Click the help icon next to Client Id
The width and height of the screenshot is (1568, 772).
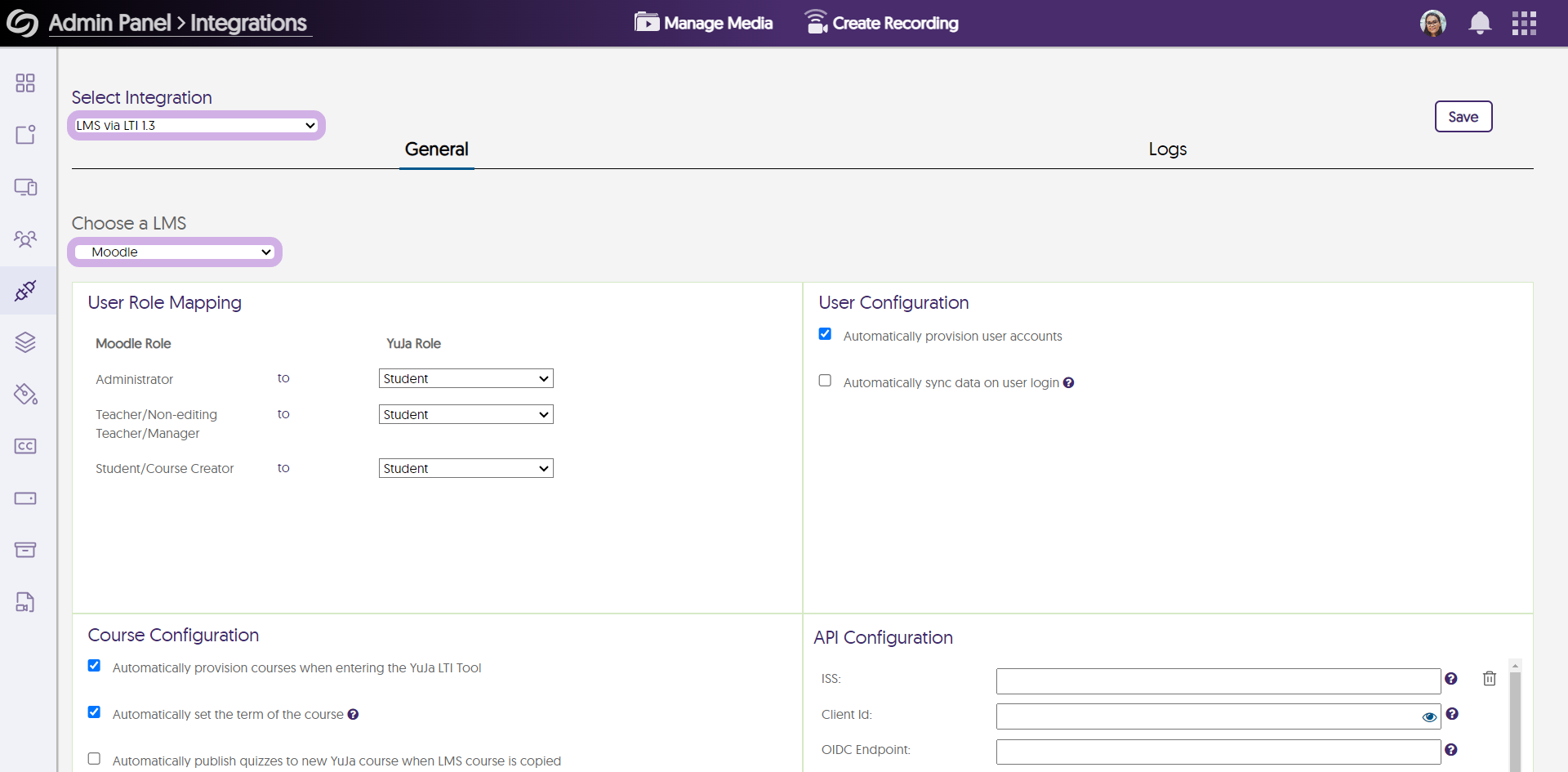(x=1452, y=714)
